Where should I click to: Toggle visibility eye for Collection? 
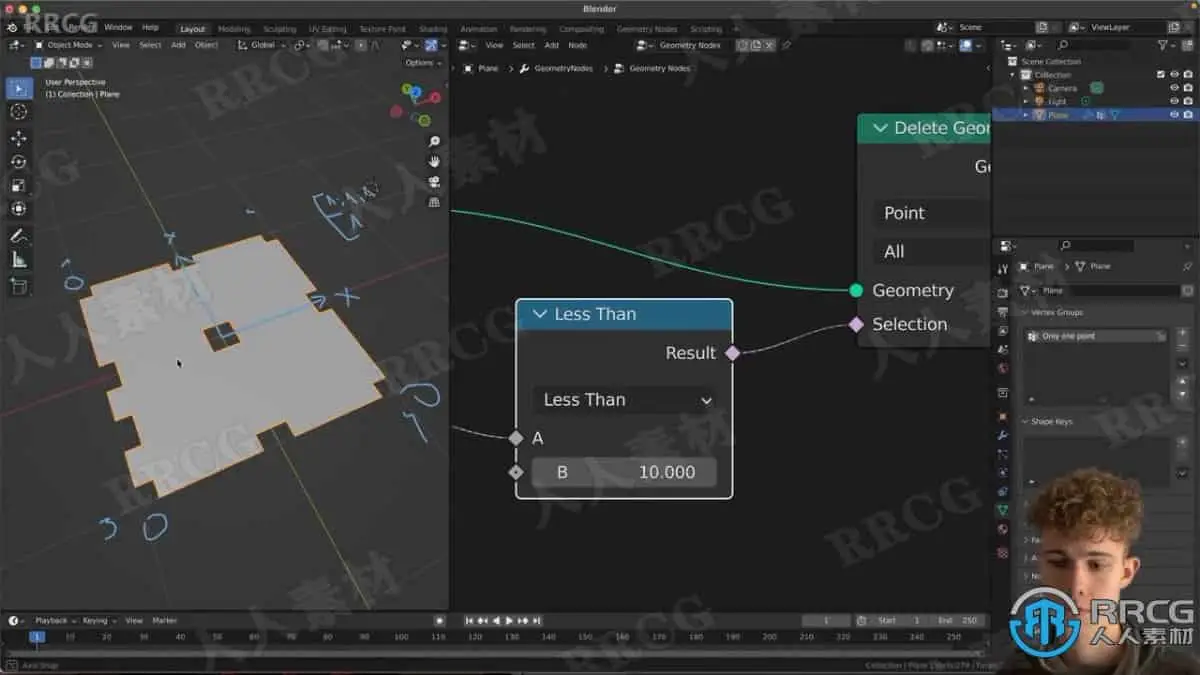tap(1174, 75)
